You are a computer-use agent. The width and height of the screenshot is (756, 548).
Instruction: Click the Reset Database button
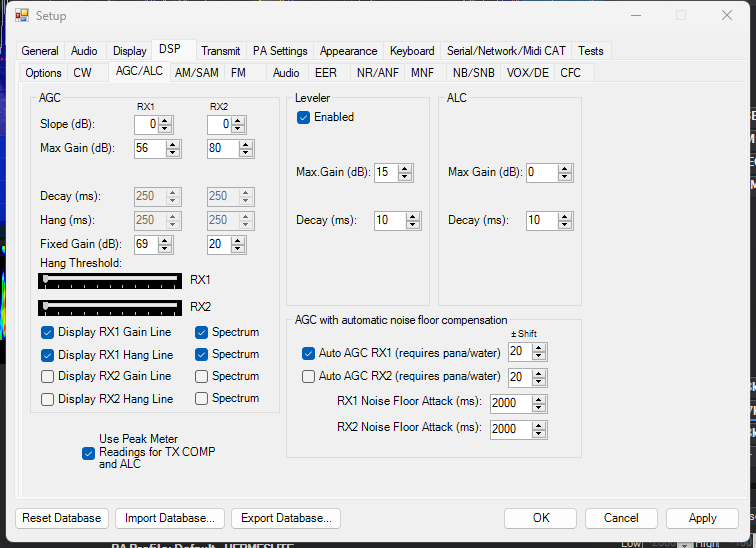(62, 518)
